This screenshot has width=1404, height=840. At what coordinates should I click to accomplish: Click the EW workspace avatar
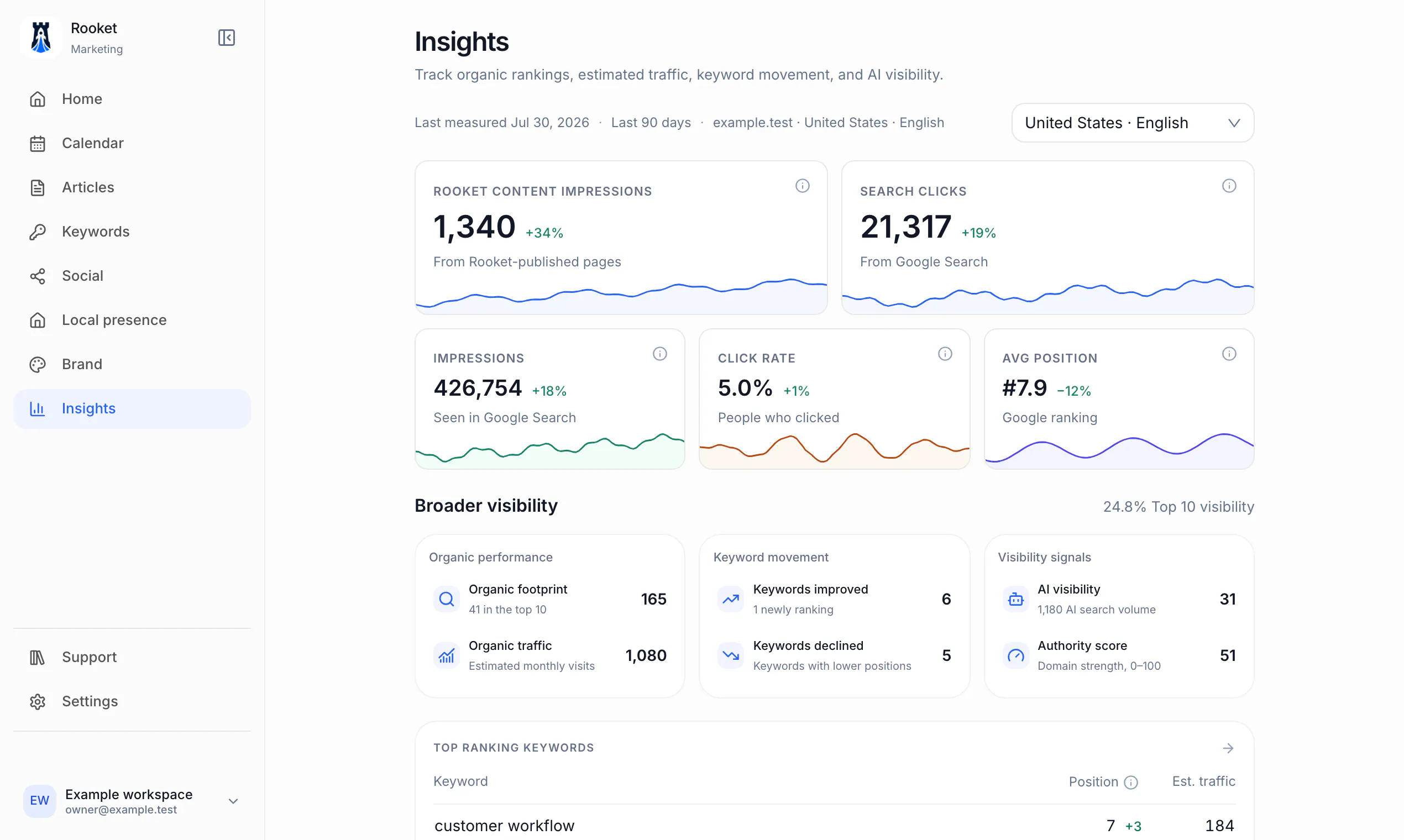(40, 800)
